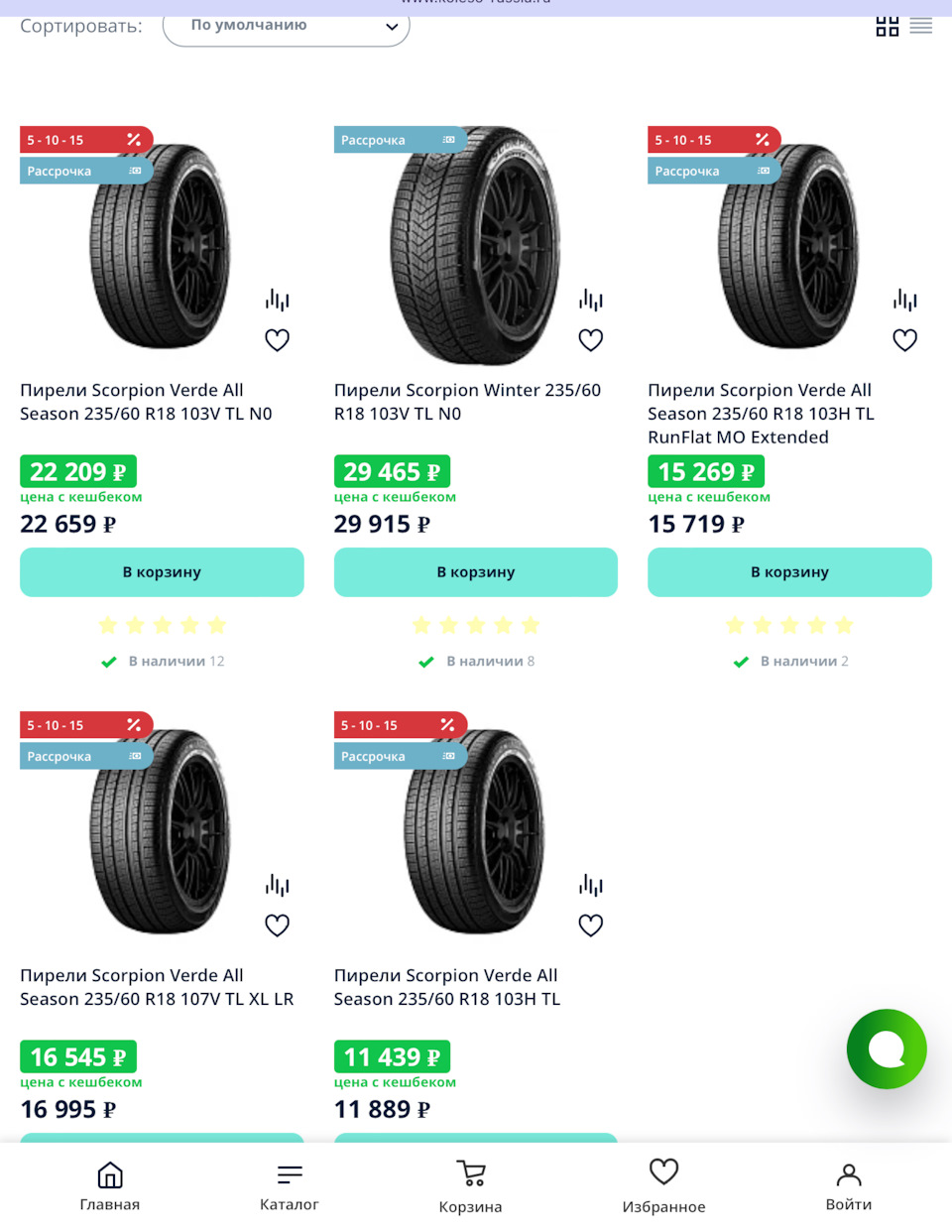
Task: Open the Scorpion Winter tire image
Action: point(474,246)
